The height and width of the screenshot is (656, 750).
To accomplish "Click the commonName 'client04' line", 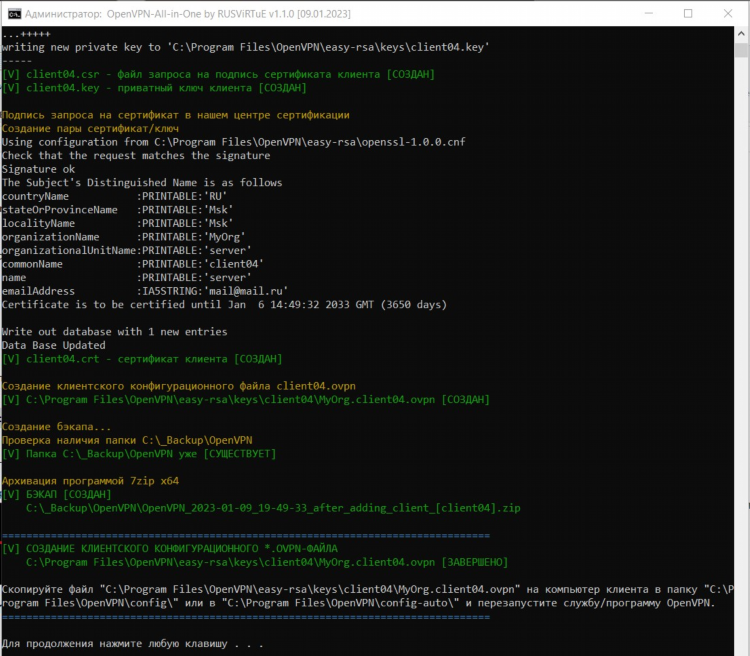I will tap(132, 264).
